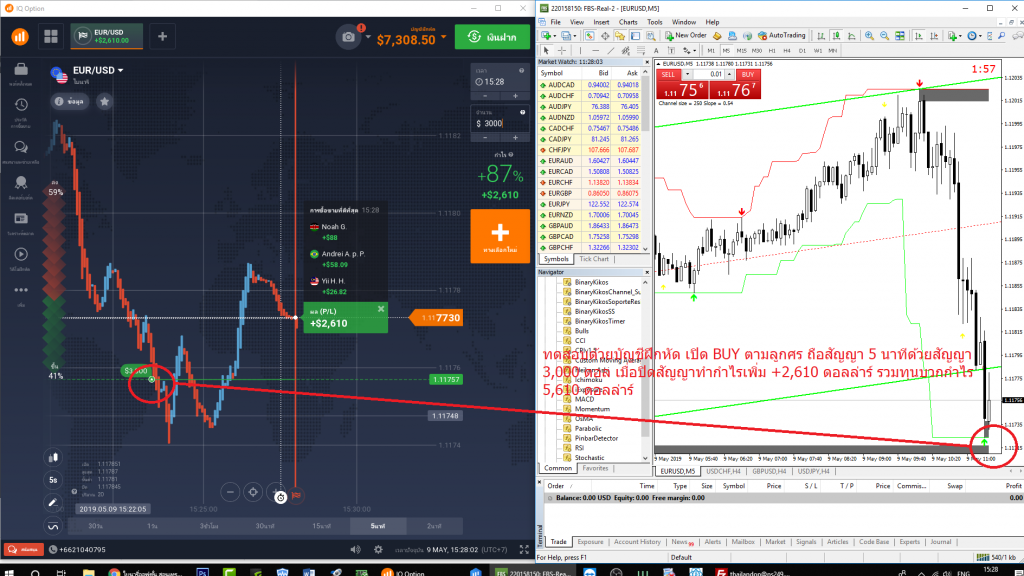
Task: Zoom out the MetaTrader chart
Action: [884, 36]
